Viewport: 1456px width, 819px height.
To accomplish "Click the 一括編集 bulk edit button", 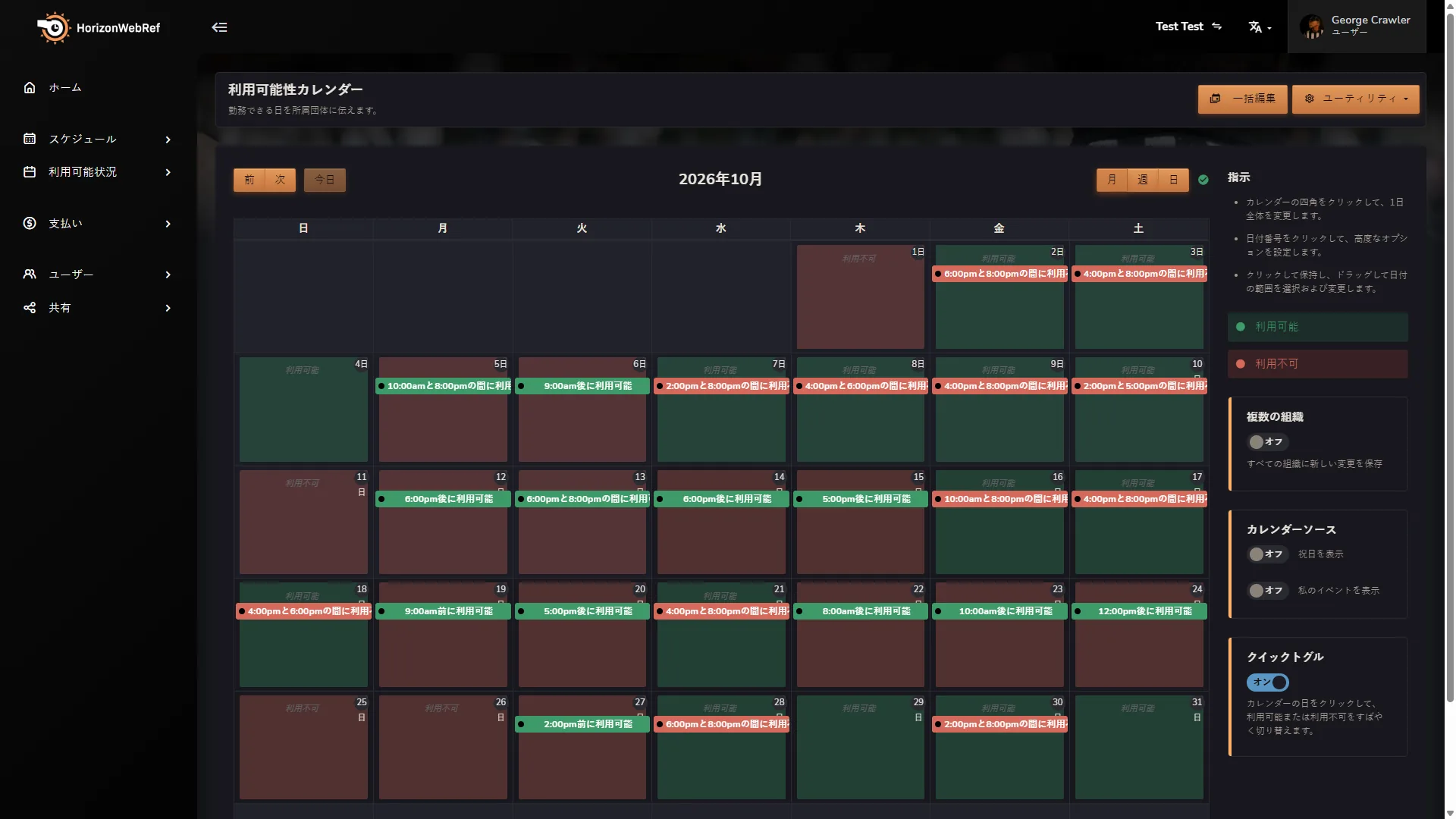I will pyautogui.click(x=1242, y=99).
